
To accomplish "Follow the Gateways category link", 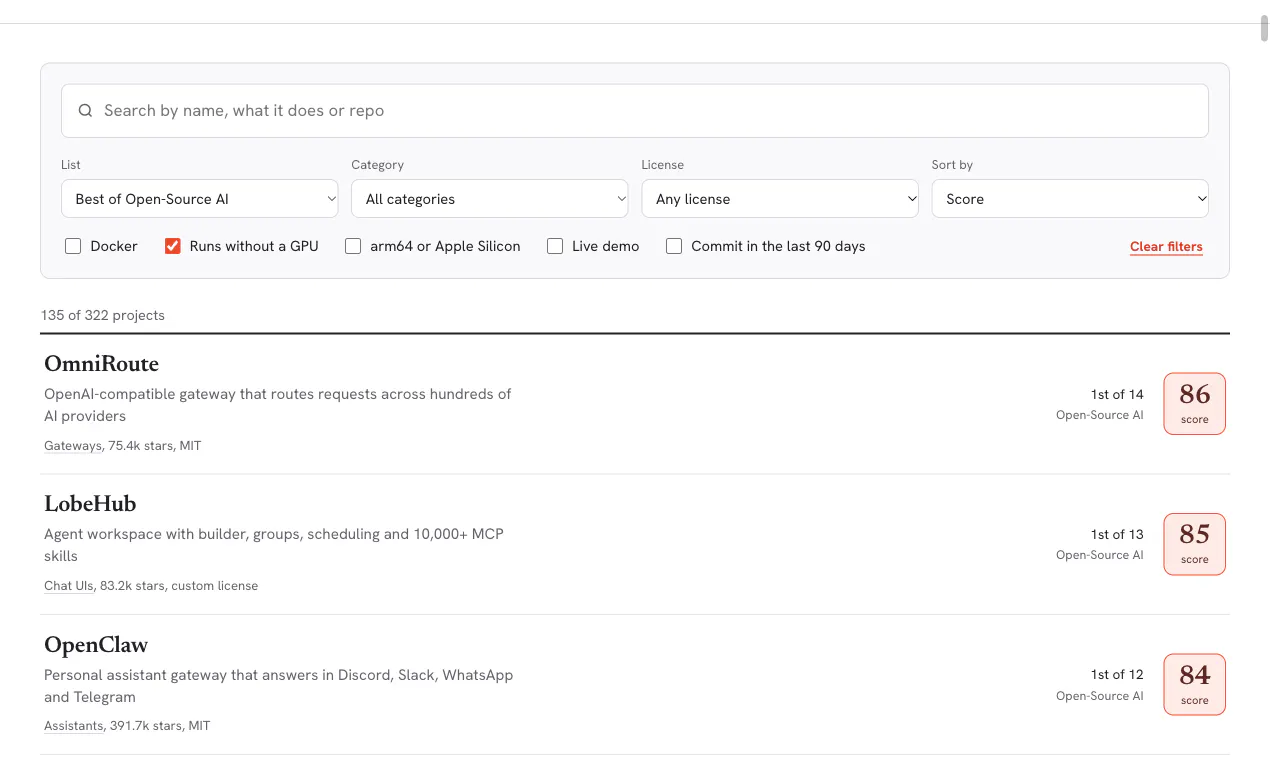I will [73, 446].
